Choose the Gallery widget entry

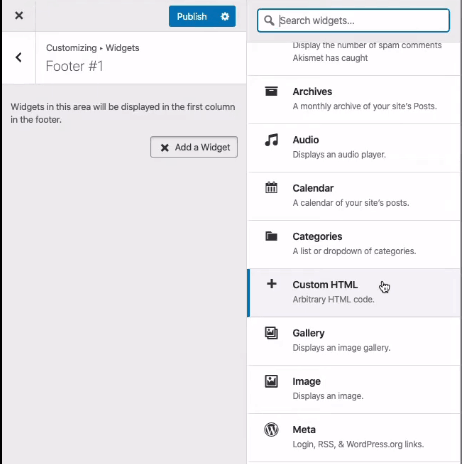pos(354,341)
